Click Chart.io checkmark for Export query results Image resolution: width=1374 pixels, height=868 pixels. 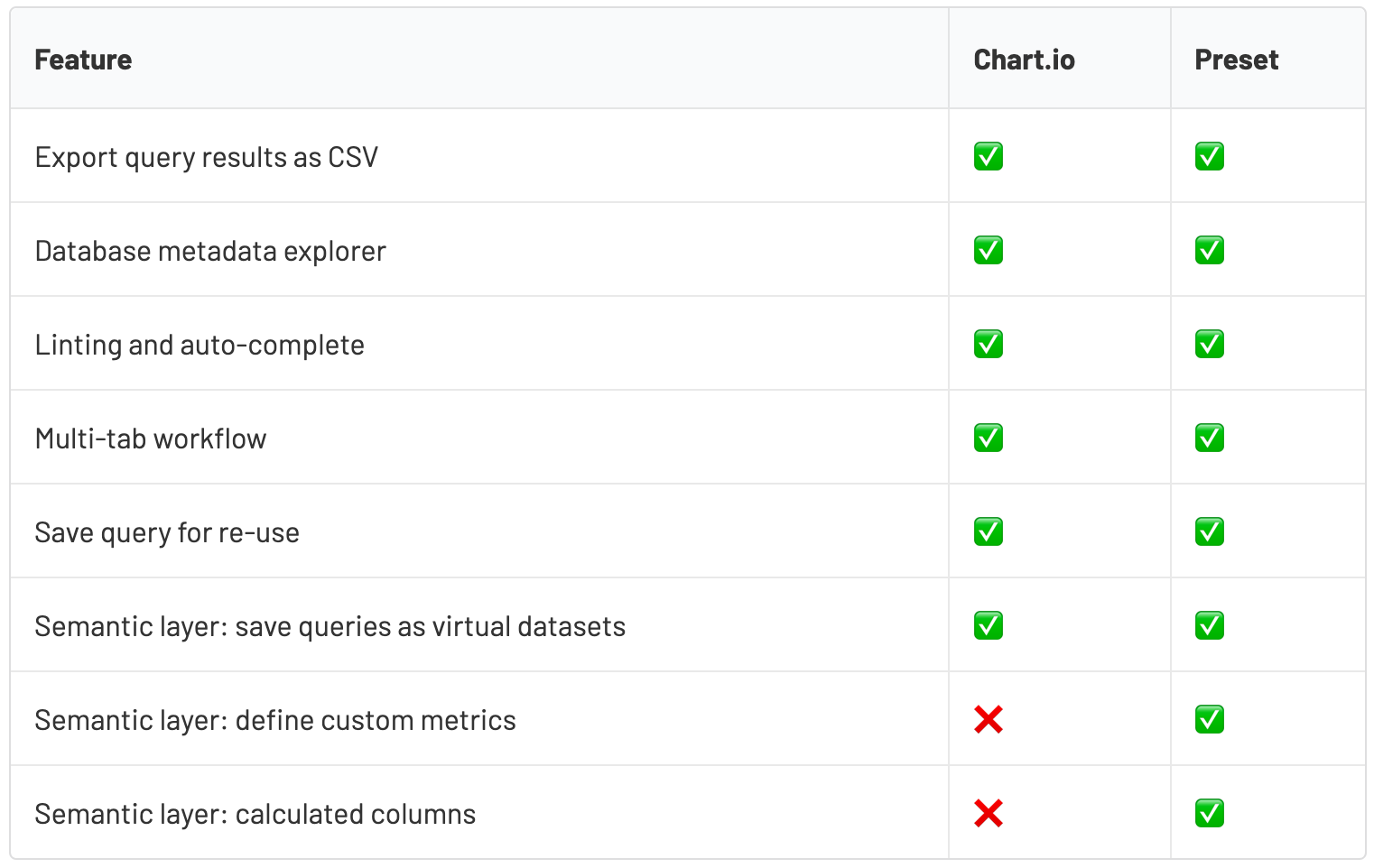click(989, 157)
